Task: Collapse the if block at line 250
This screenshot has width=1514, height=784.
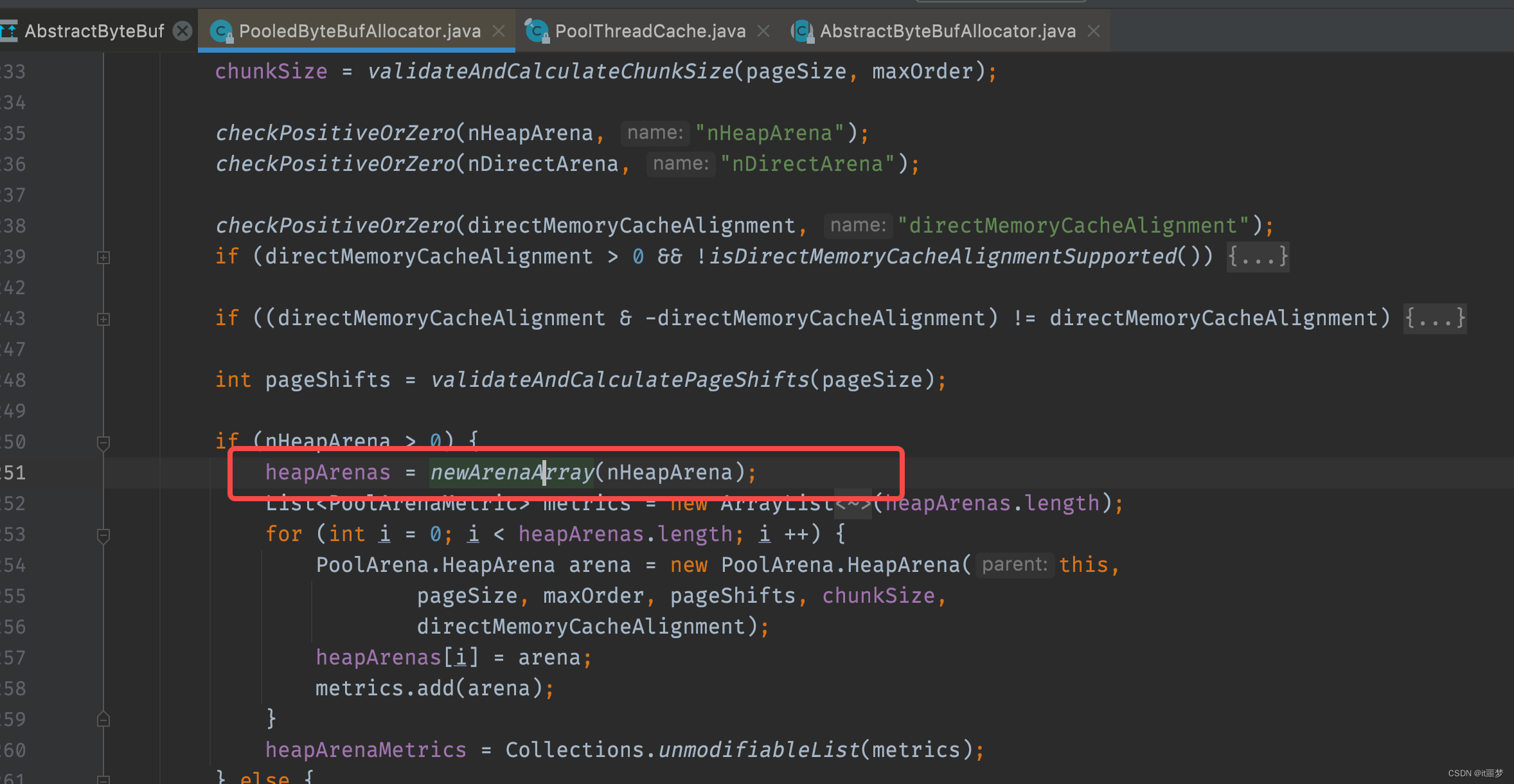Action: click(103, 443)
